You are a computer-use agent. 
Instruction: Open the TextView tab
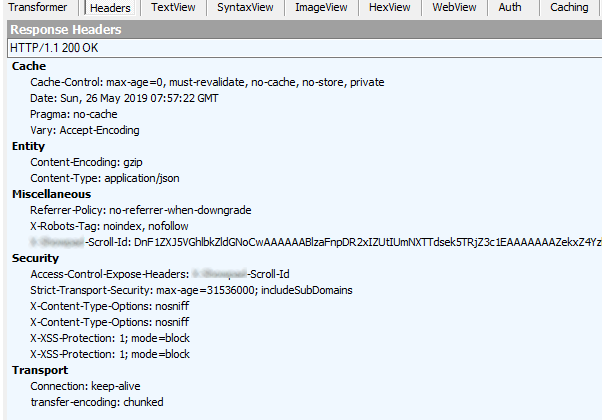tap(173, 7)
